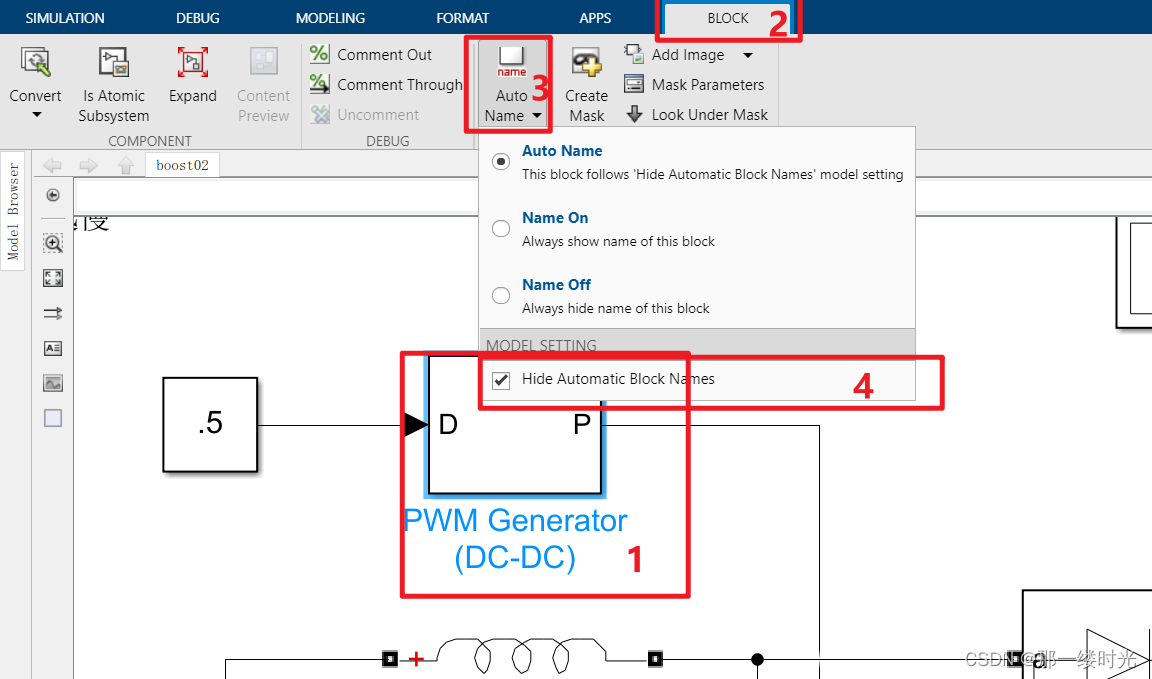The image size is (1152, 679).
Task: Click the hide/show explorer bar icon
Action: pyautogui.click(x=52, y=195)
